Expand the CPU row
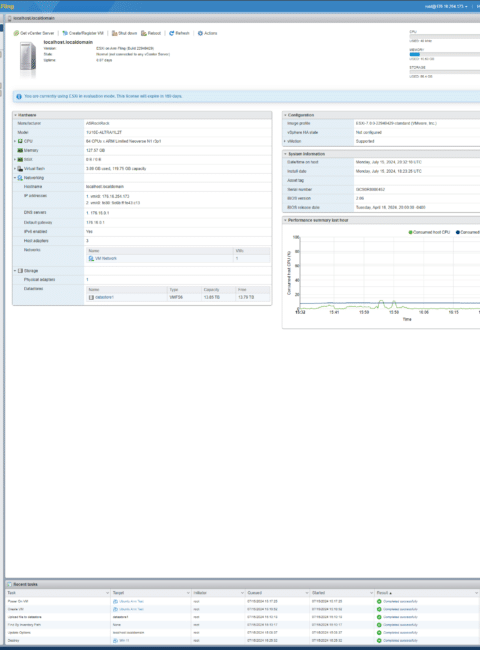The height and width of the screenshot is (650, 480). point(15,141)
